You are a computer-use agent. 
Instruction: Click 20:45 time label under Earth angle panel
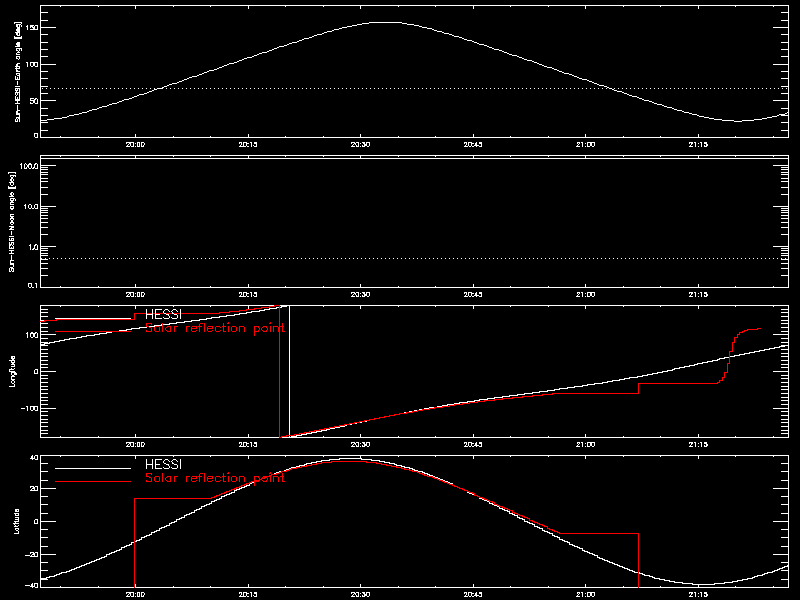[473, 144]
